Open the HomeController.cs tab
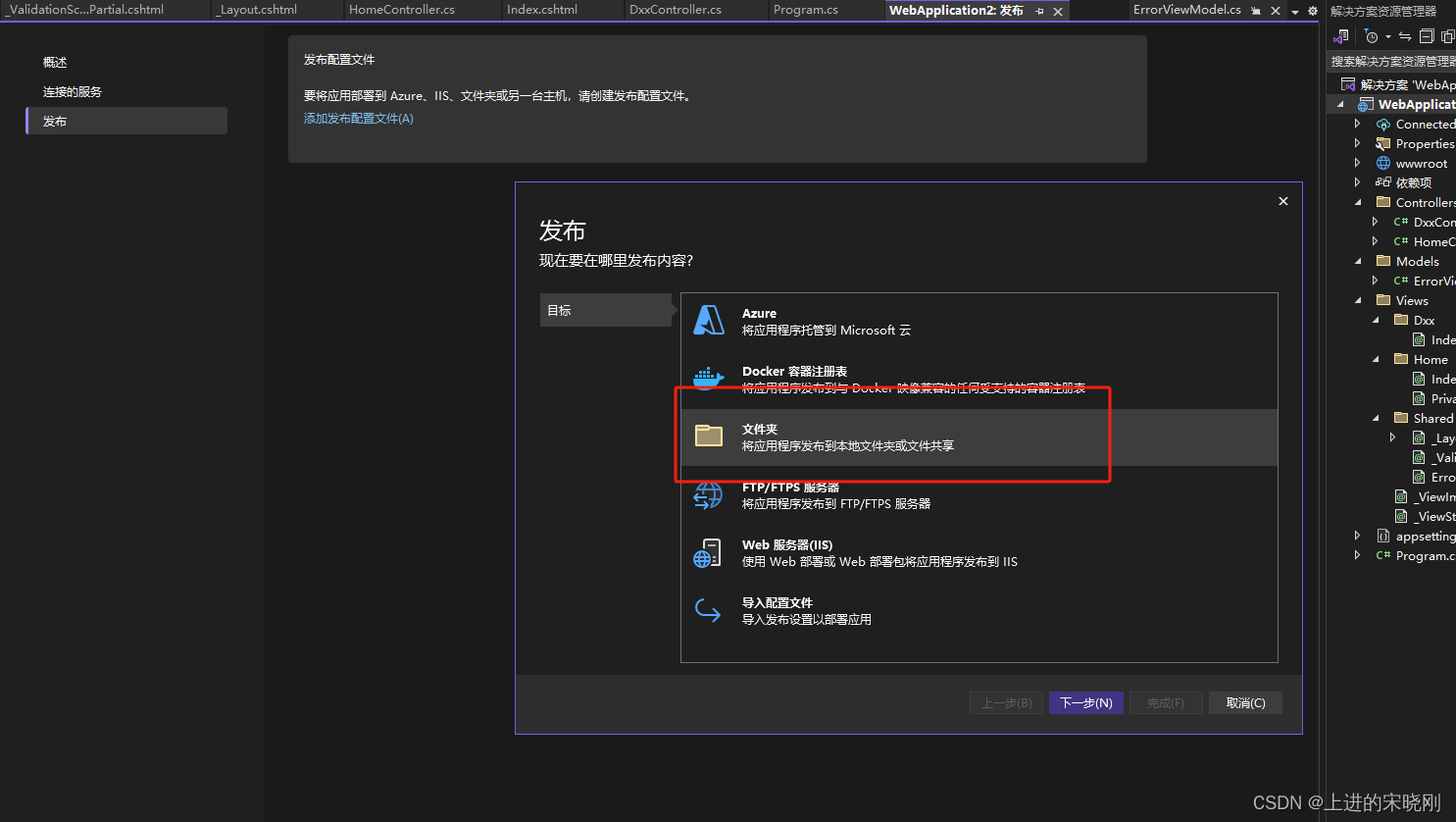 tap(402, 10)
